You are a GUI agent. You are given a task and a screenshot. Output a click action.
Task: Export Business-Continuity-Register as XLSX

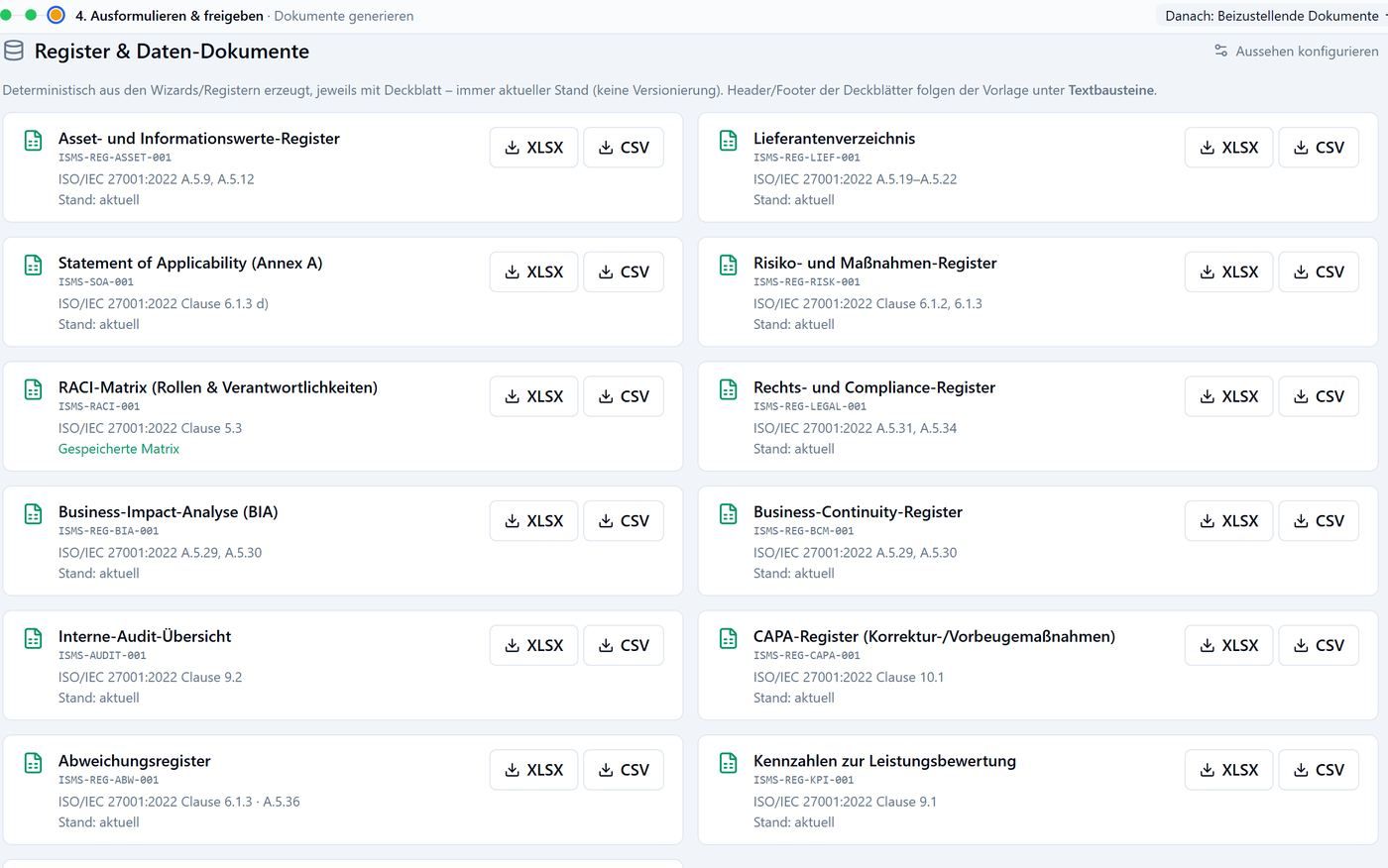coord(1228,521)
